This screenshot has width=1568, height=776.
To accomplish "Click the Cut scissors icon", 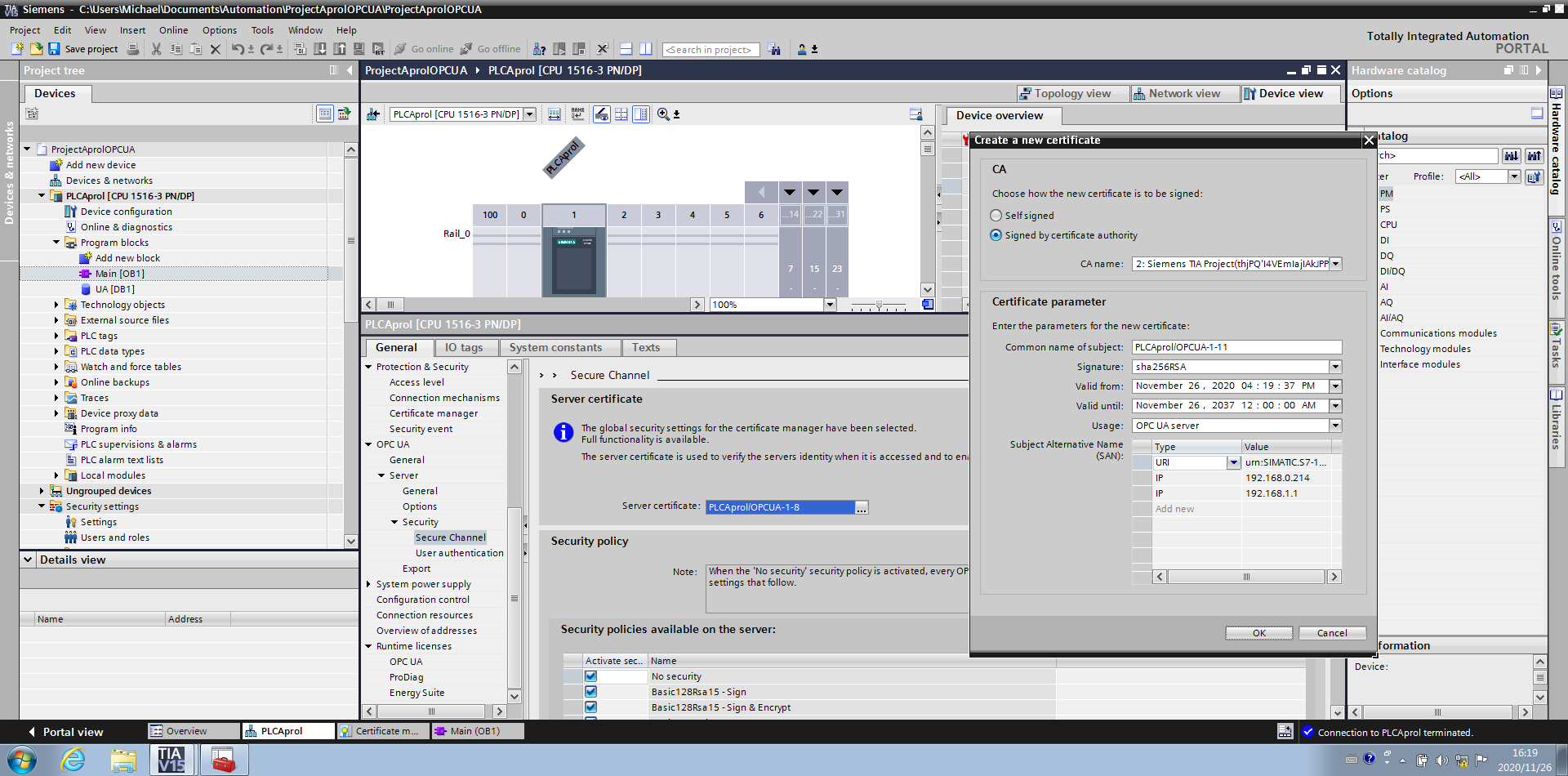I will coord(156,49).
